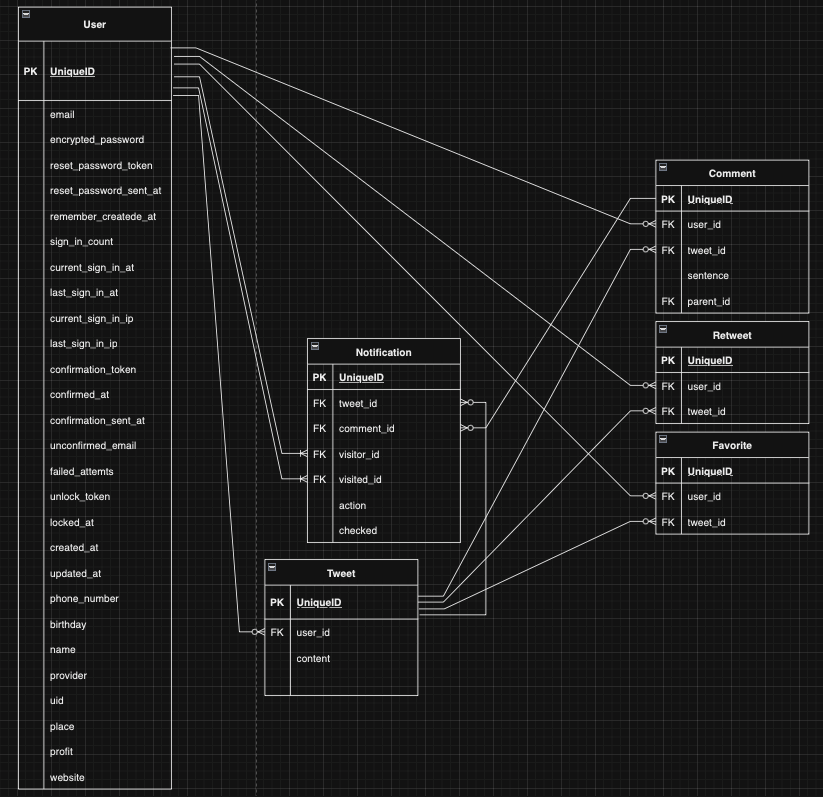This screenshot has width=823, height=797.
Task: Select the birthday field in the User table
Action: [x=67, y=624]
